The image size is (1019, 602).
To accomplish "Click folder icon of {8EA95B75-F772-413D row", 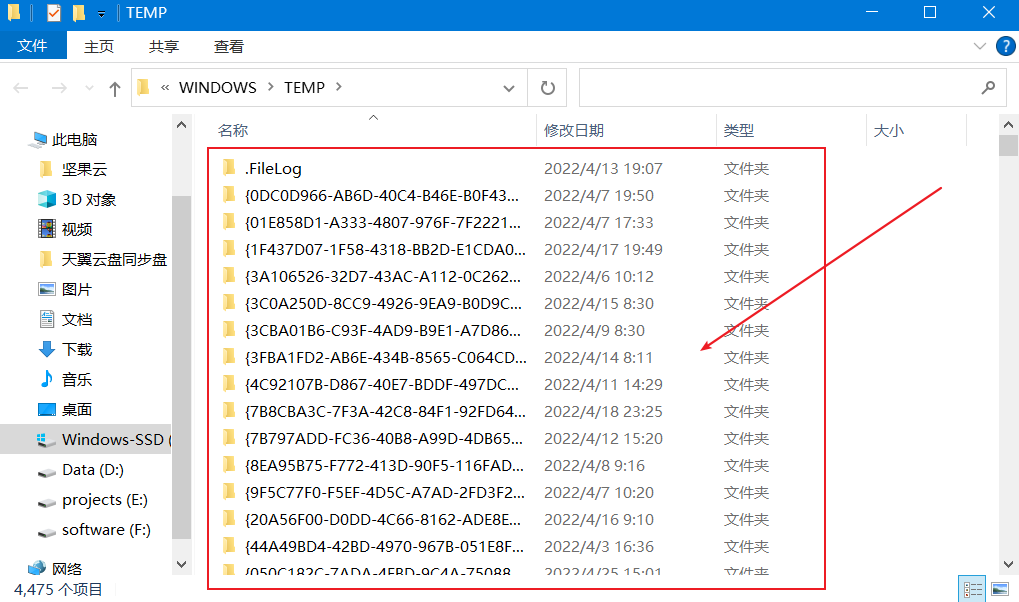I will [x=229, y=465].
